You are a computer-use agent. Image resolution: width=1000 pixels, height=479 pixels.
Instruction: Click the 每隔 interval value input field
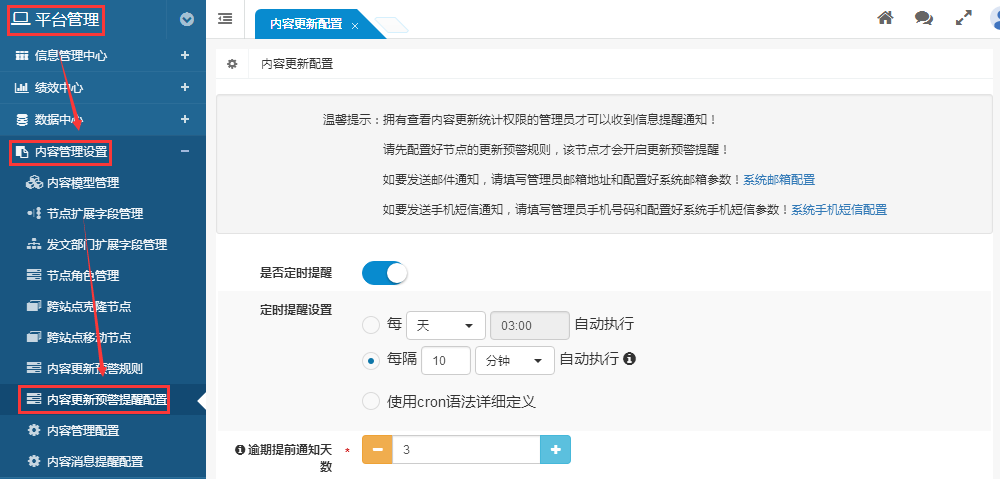(x=446, y=360)
